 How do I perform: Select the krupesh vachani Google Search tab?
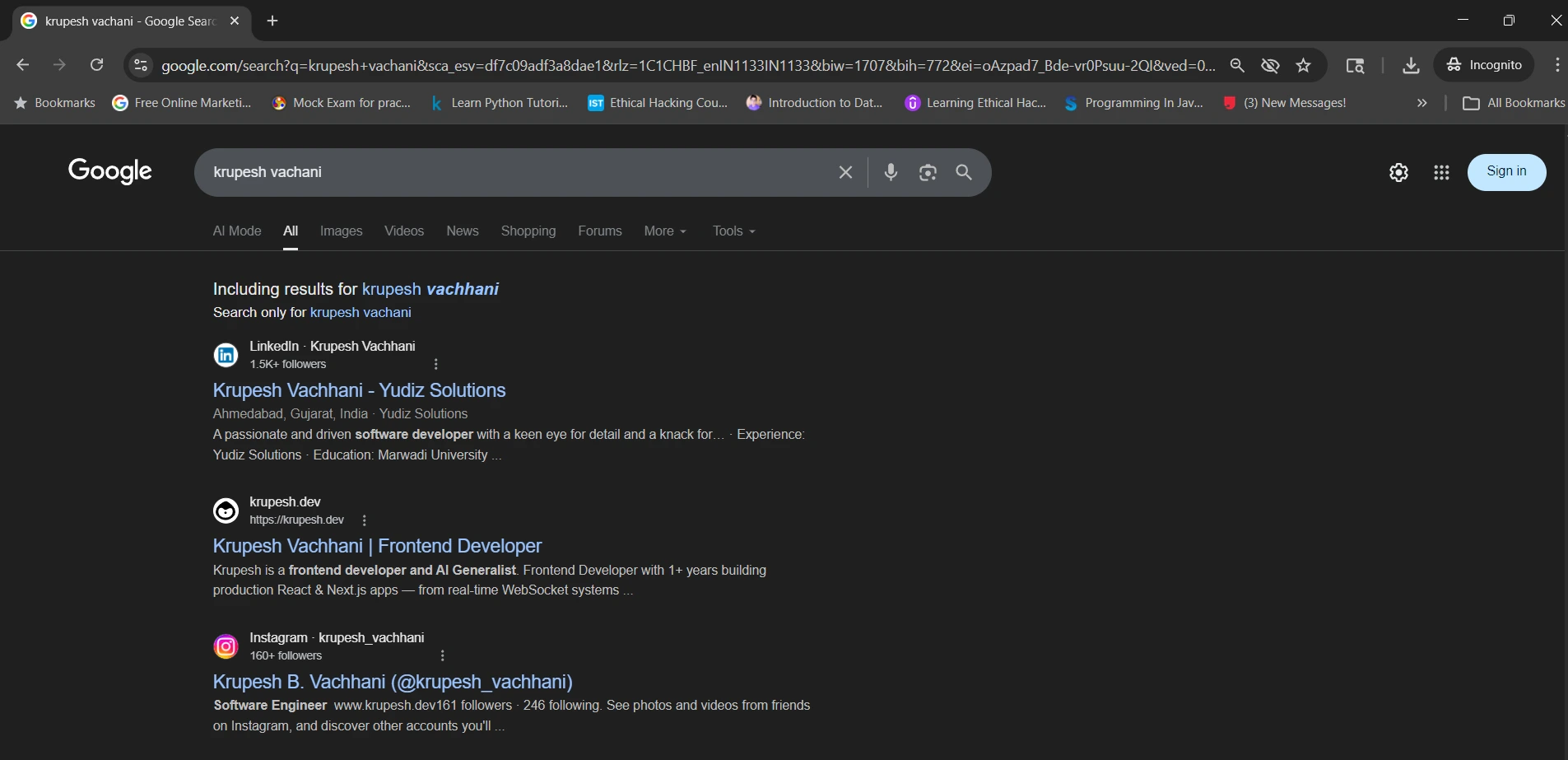(132, 21)
